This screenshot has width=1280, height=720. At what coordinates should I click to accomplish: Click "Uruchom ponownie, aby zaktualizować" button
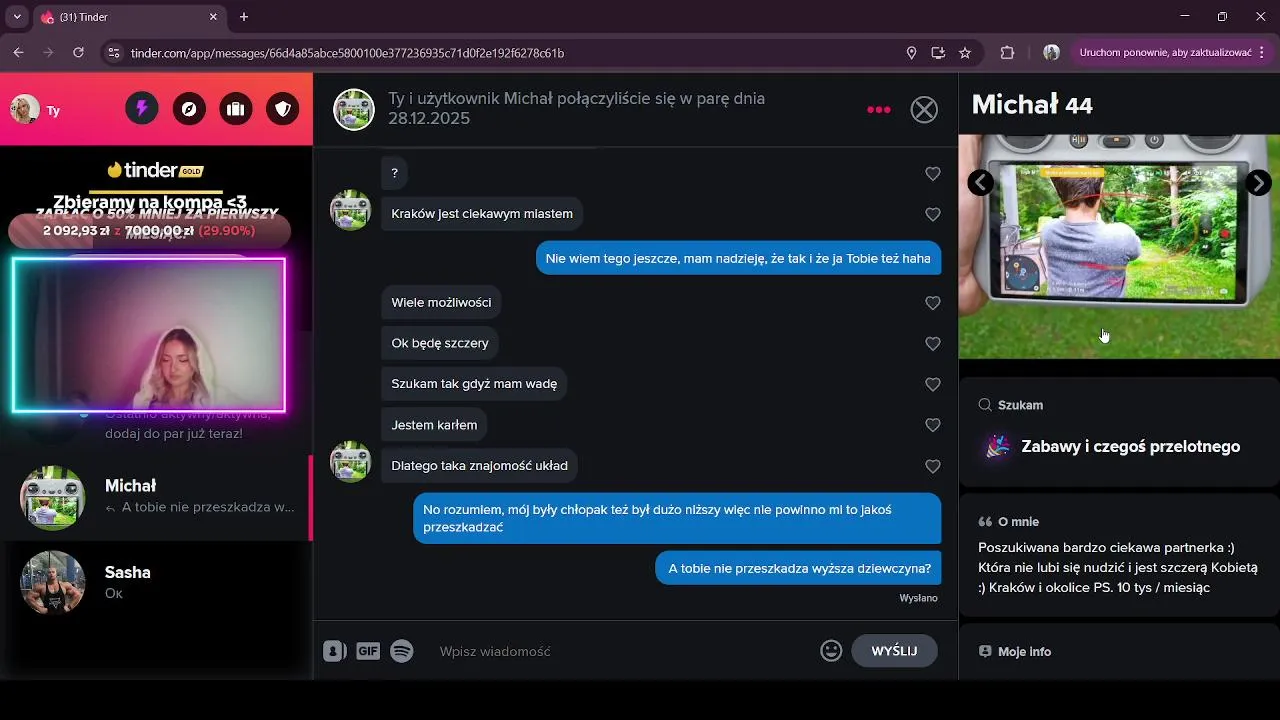(x=1164, y=53)
